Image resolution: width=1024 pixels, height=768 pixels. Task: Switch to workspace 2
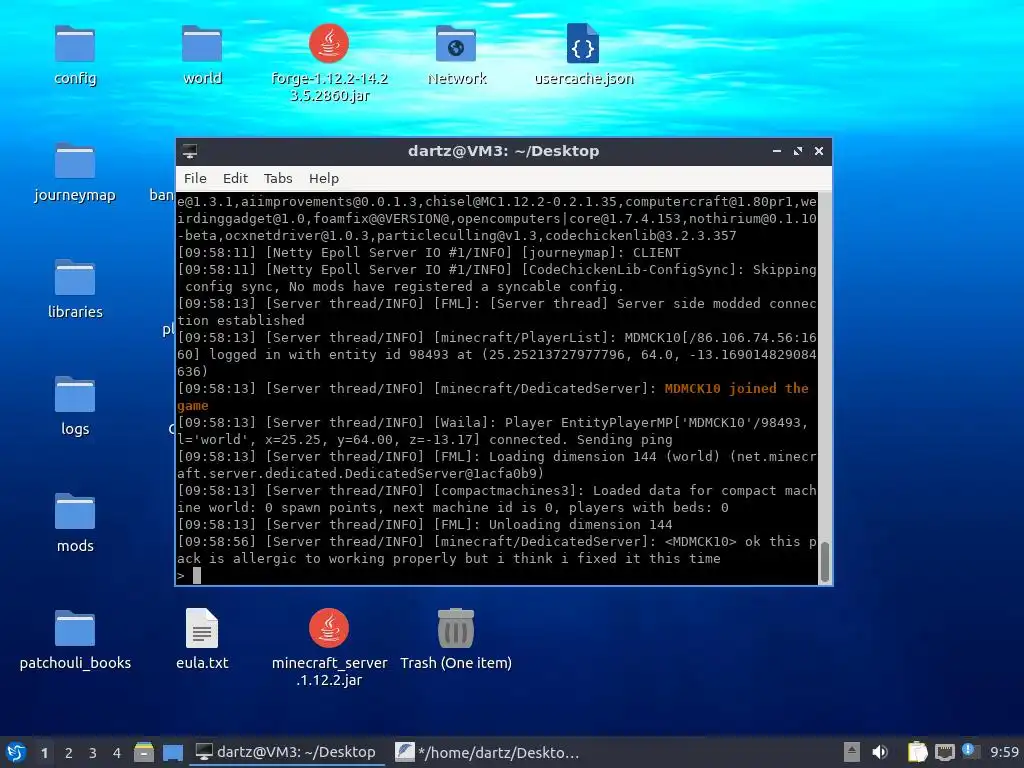(69, 753)
